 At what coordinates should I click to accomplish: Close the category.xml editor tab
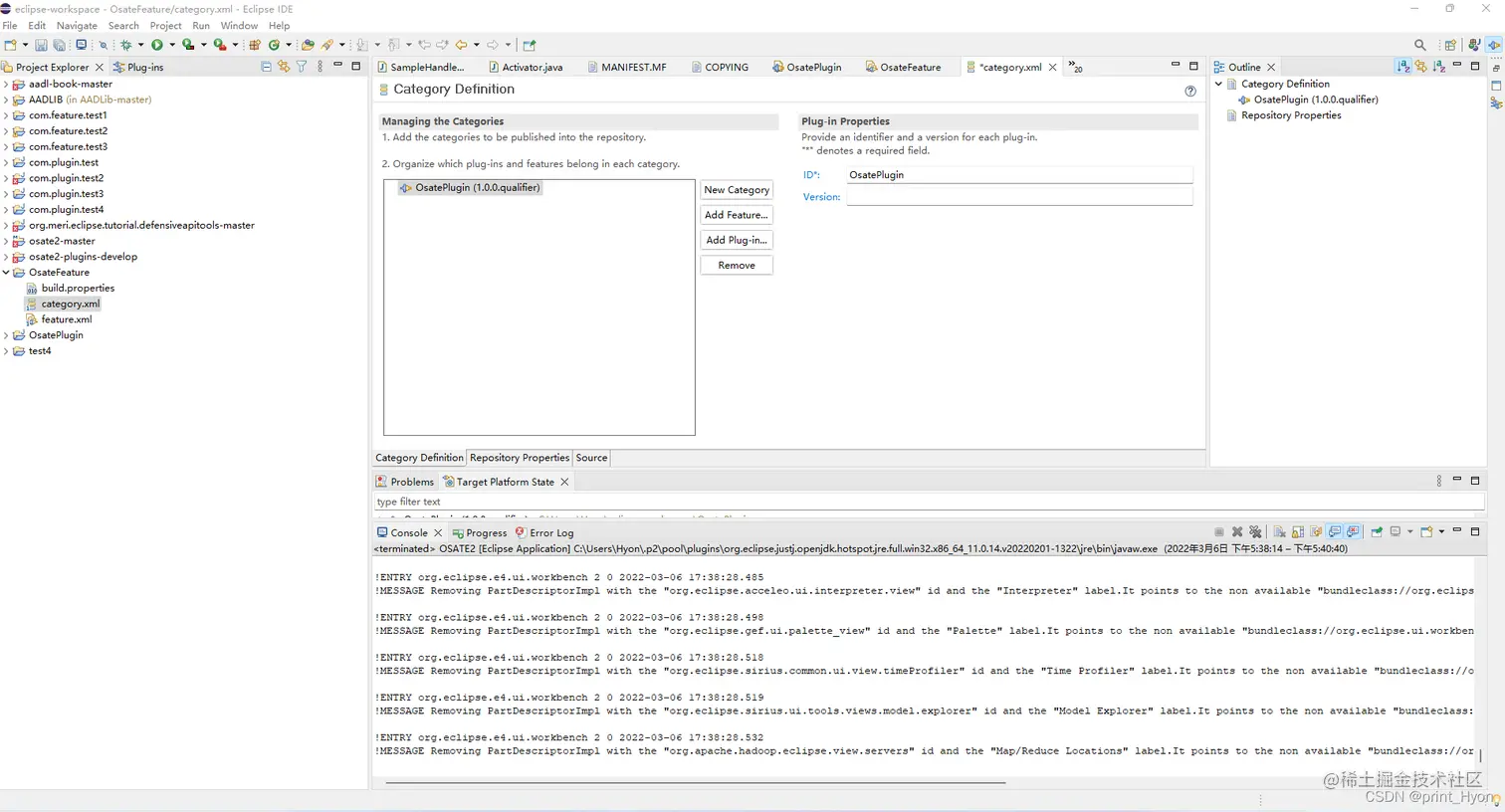1053,67
